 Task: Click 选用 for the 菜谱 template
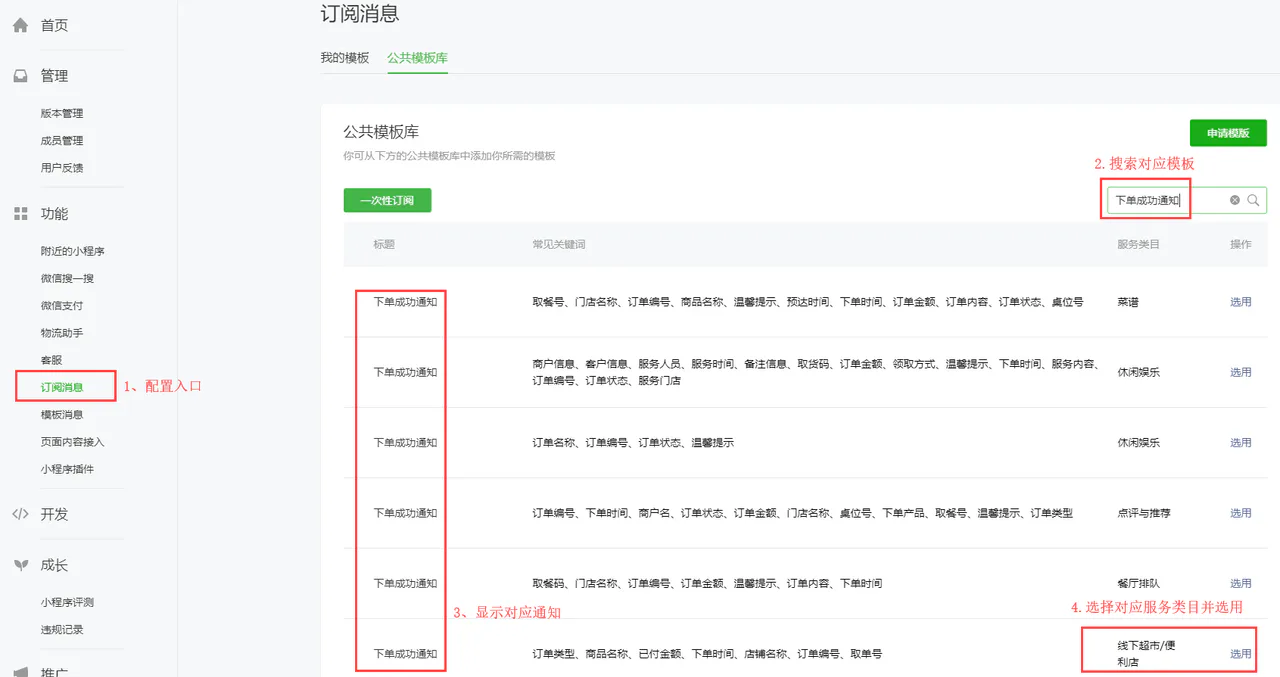coord(1240,301)
